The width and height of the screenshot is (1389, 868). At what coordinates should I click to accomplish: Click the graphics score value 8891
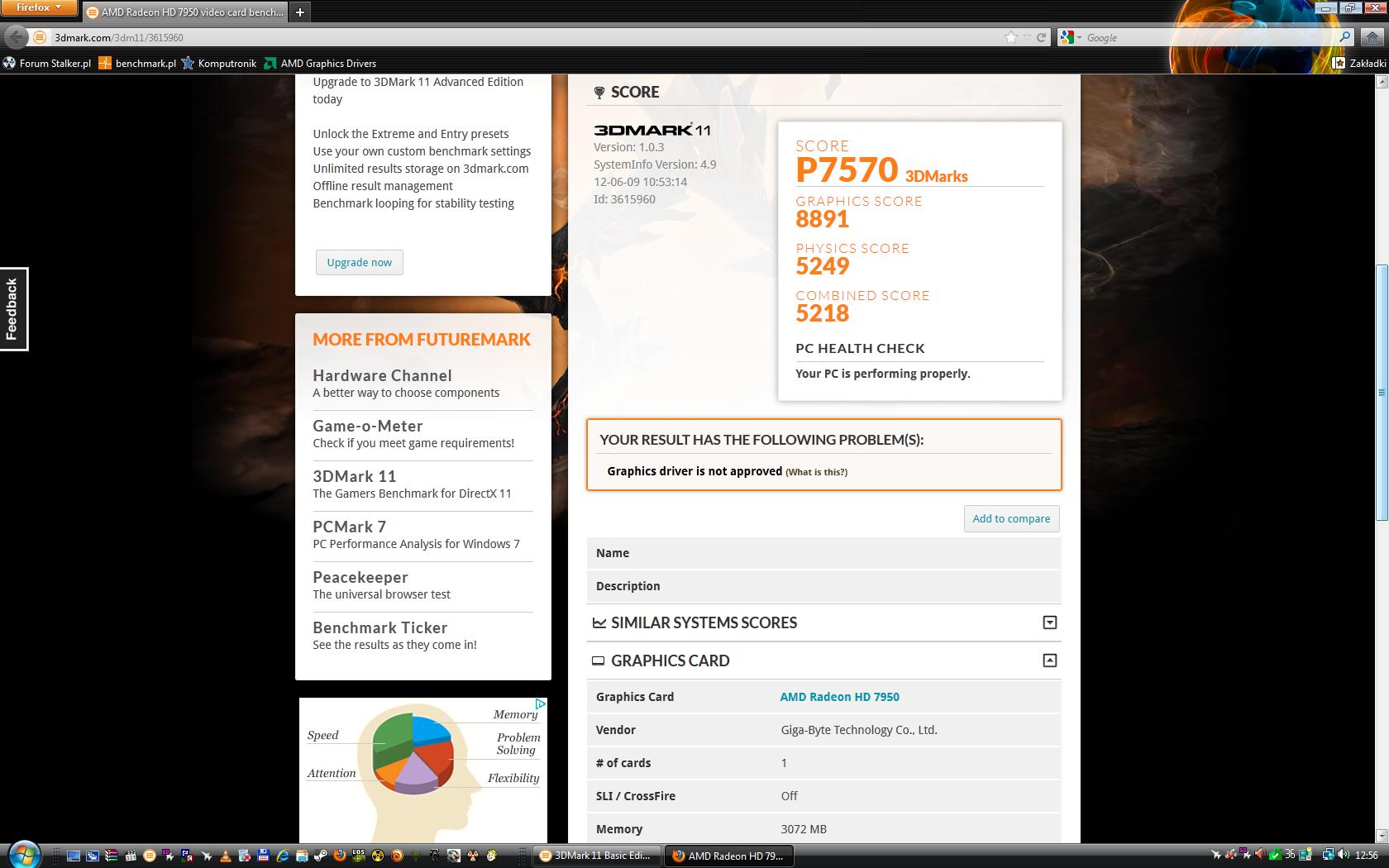[x=823, y=219]
